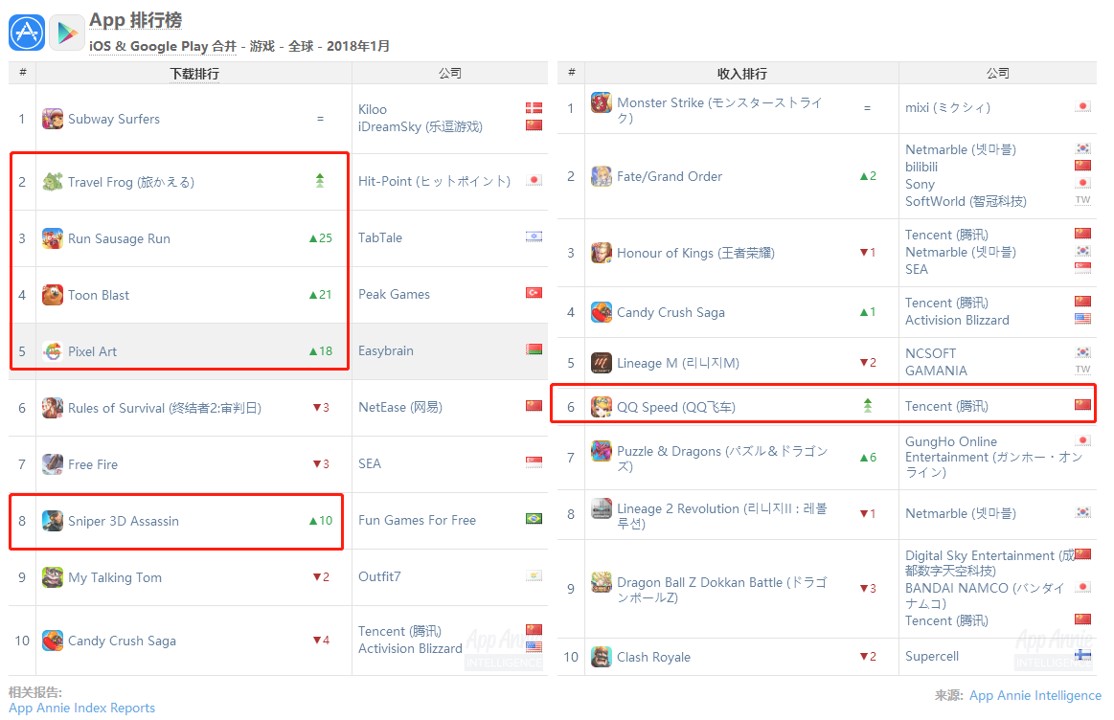Click the Lineage 2 Revolution icon
Screen dimensions: 1114x720
coord(601,508)
